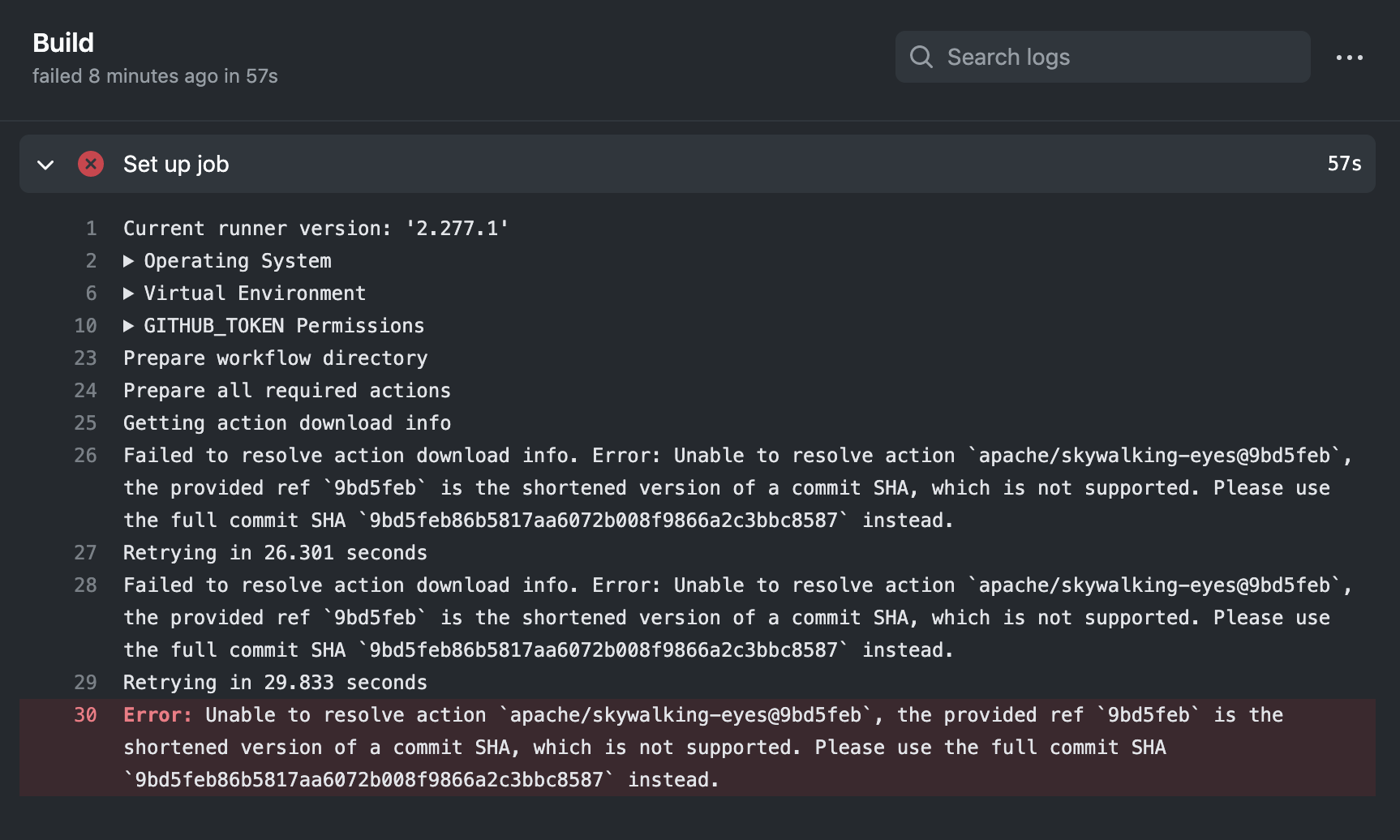This screenshot has height=840, width=1400.
Task: Click 'GITHUB_TOKEN Permissions' group label
Action: click(284, 326)
